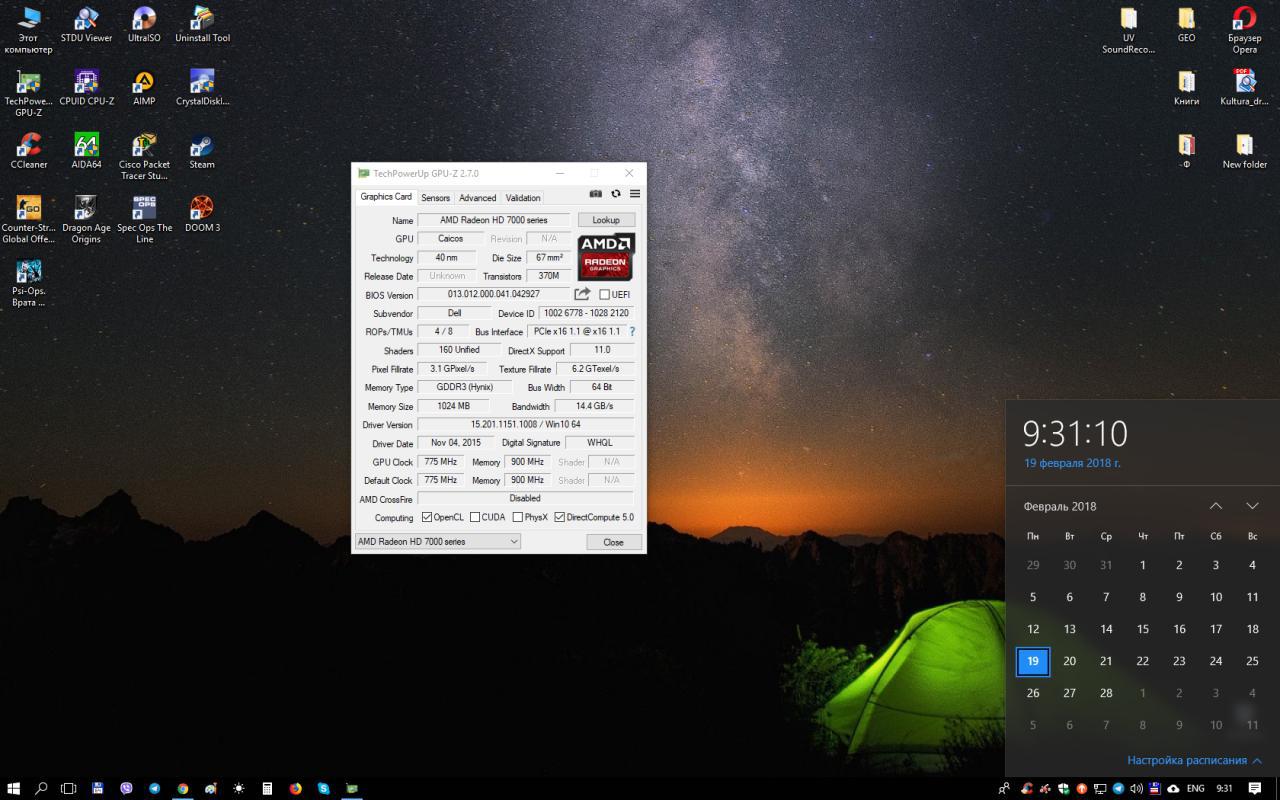This screenshot has width=1280, height=800.
Task: Toggle the PhysX checkbox
Action: pyautogui.click(x=518, y=517)
